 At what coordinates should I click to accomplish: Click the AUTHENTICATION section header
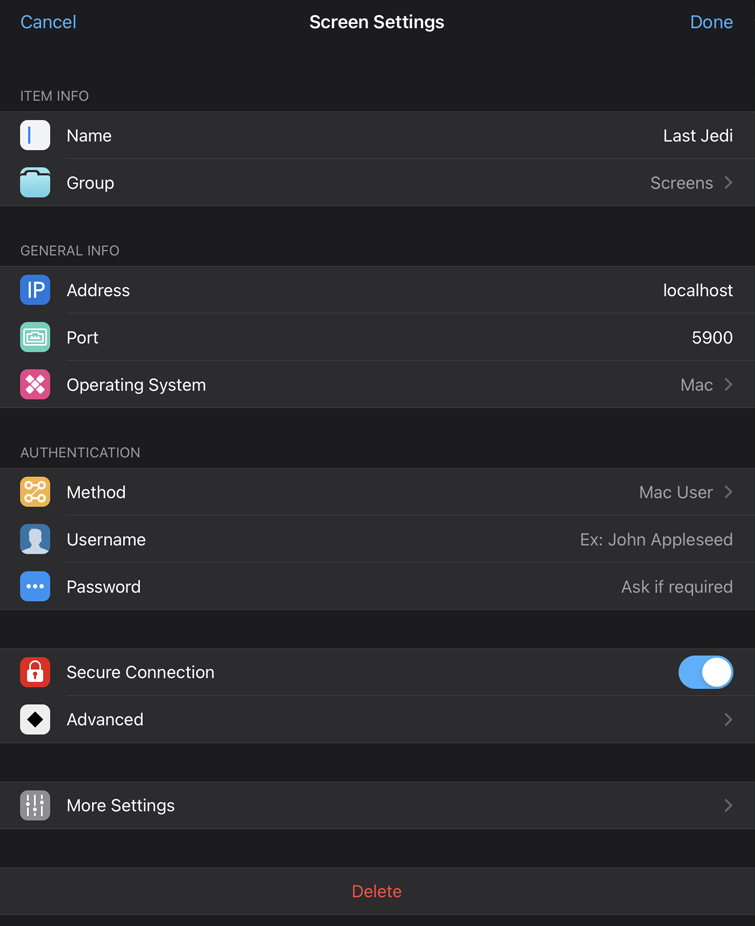80,452
